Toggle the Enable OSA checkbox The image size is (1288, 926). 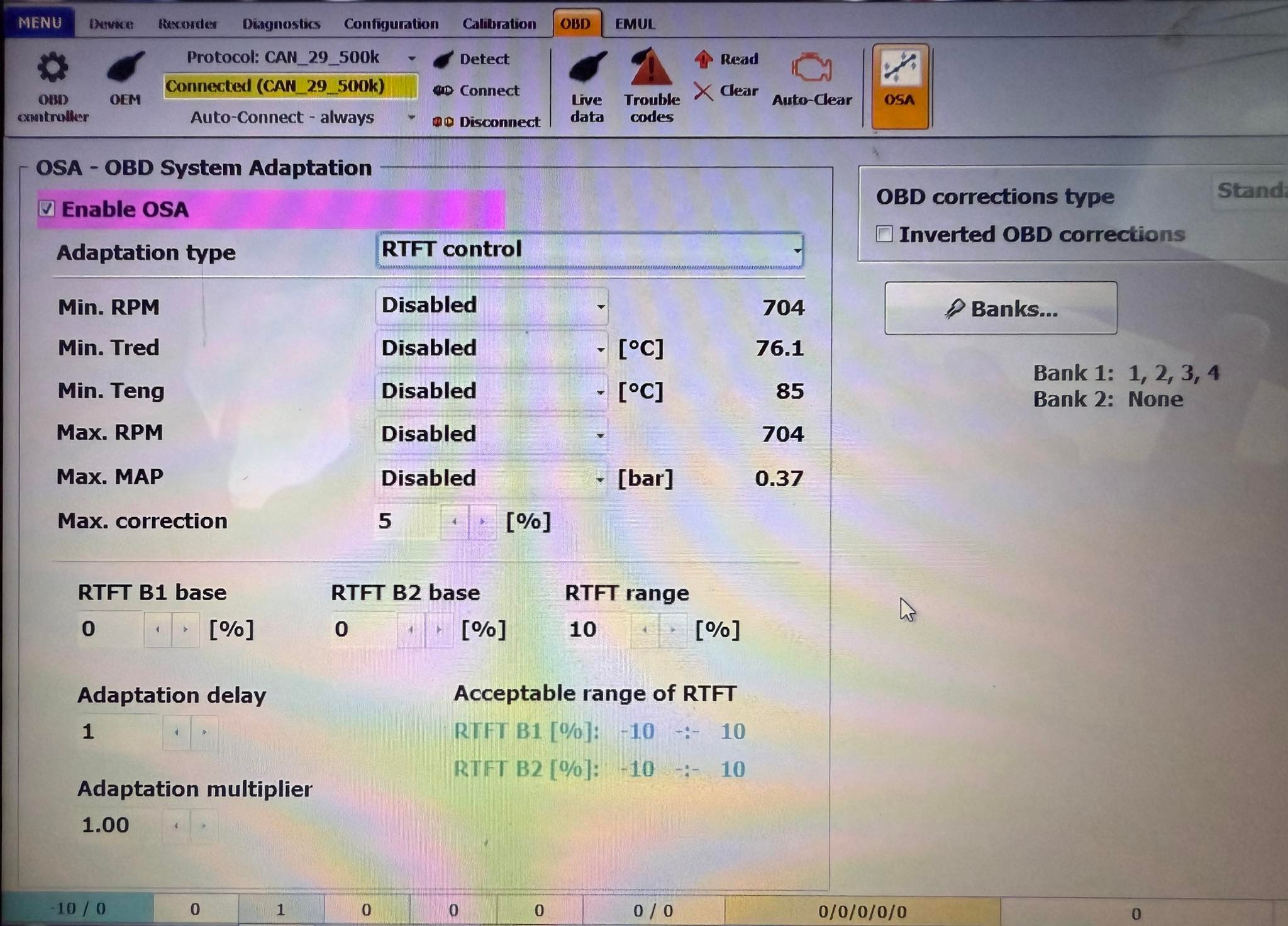click(x=47, y=209)
